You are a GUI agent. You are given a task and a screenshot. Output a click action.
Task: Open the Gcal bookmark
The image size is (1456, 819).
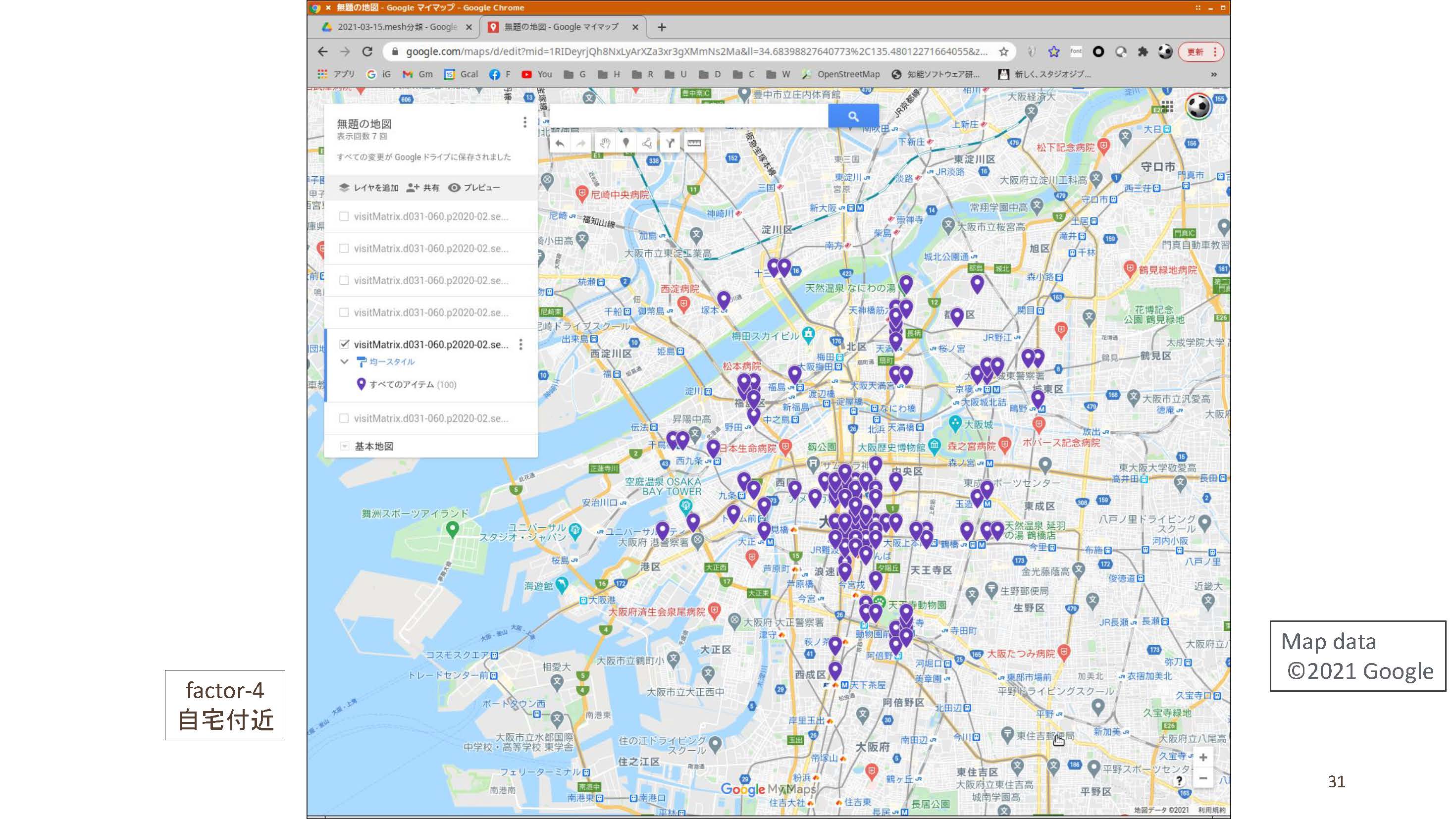[461, 74]
